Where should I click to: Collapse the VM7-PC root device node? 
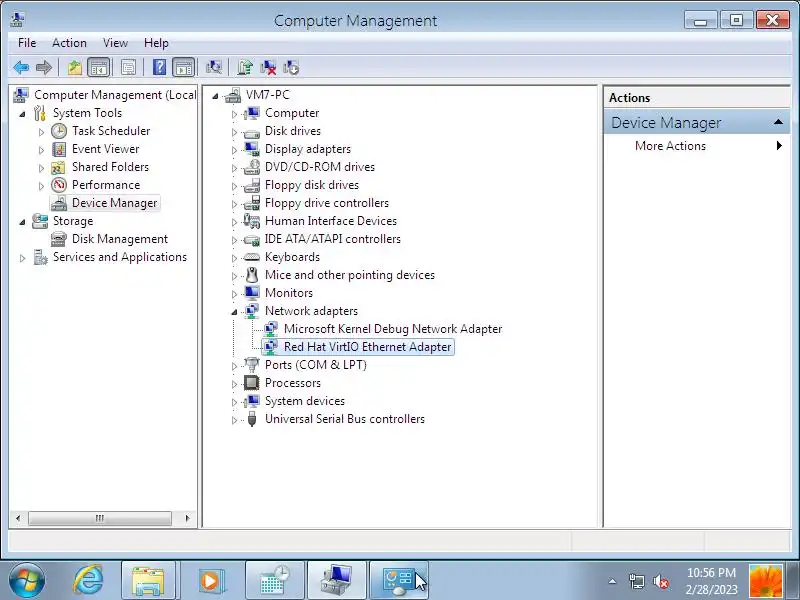(215, 96)
